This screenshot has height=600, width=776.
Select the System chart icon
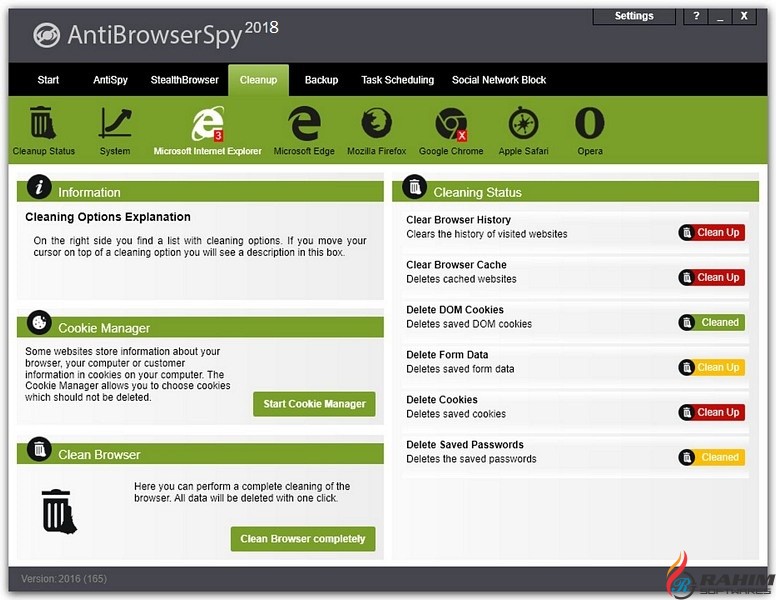pyautogui.click(x=115, y=123)
